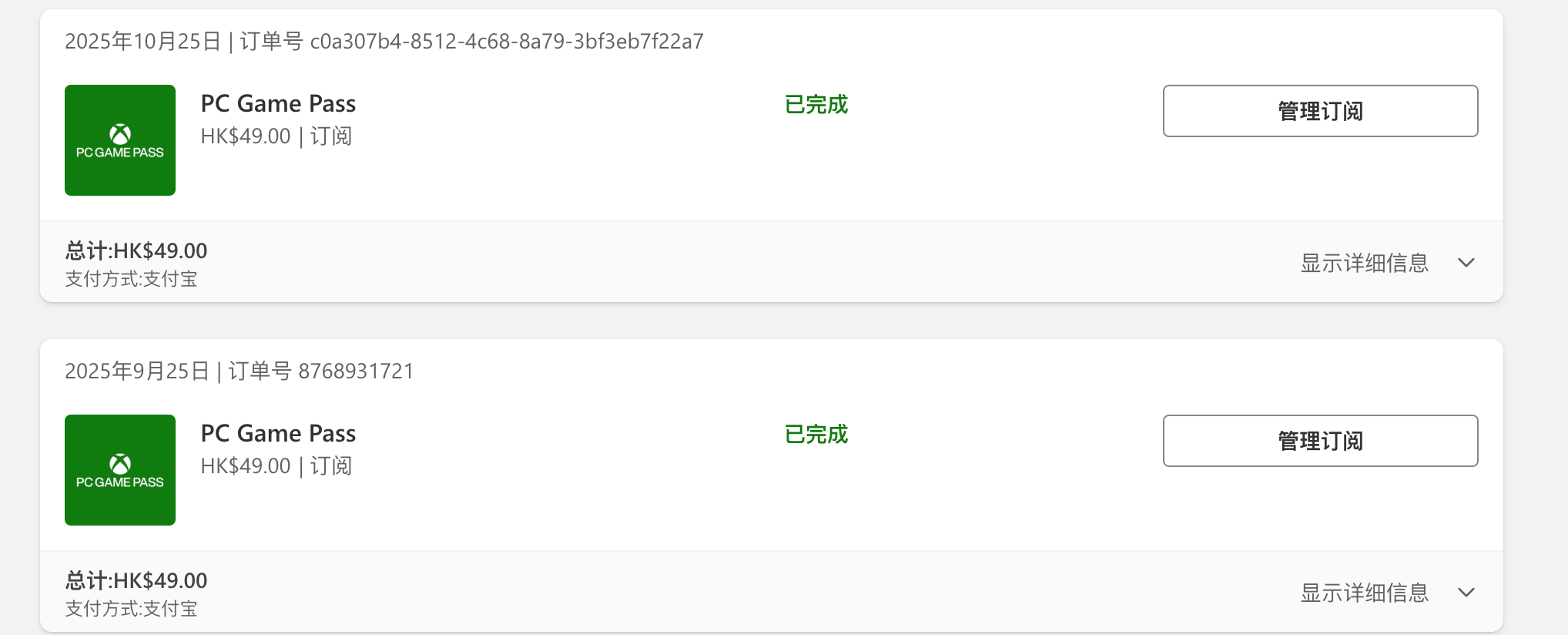This screenshot has height=635, width=1568.
Task: Click 显示详细信息 text in September order
Action: pos(1364,593)
